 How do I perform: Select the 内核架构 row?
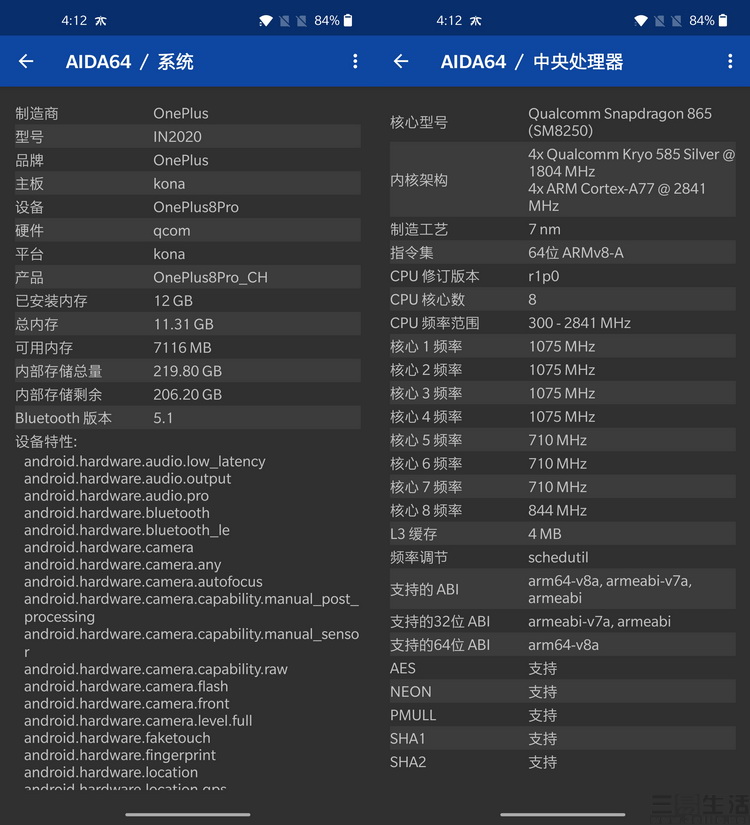click(563, 179)
